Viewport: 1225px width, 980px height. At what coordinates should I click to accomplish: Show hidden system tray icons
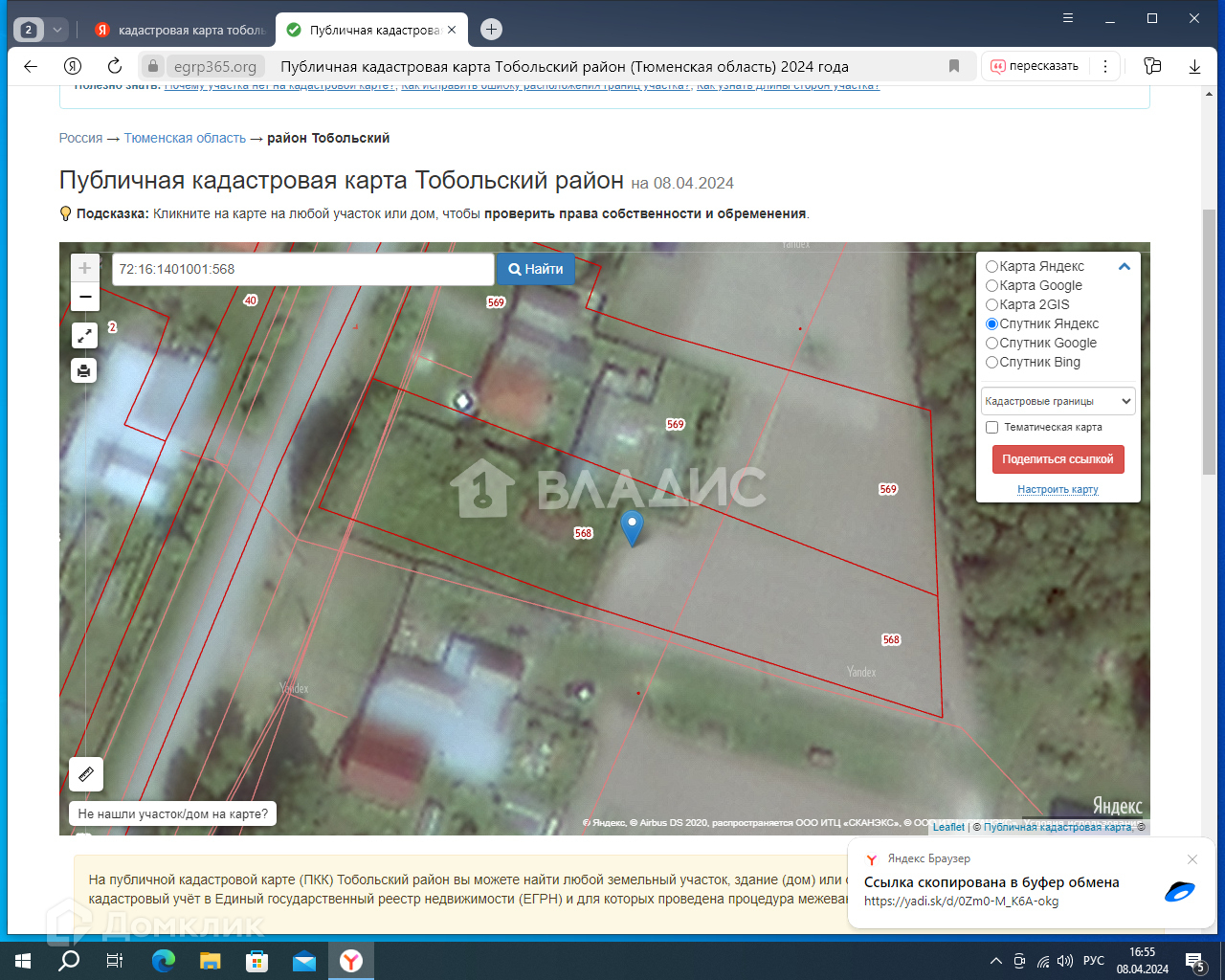click(996, 961)
